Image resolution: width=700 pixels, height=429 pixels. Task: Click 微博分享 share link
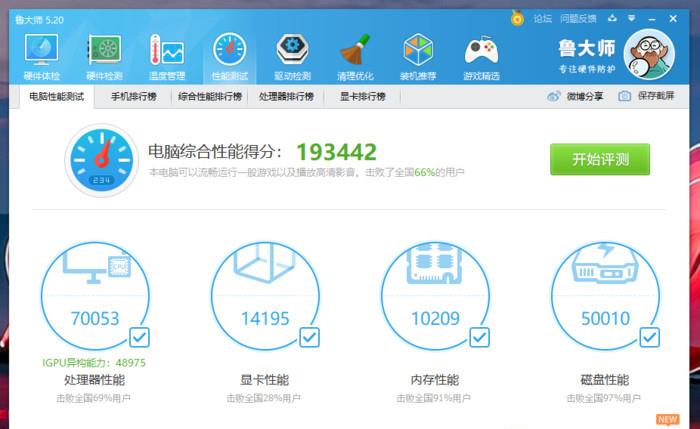click(x=575, y=97)
